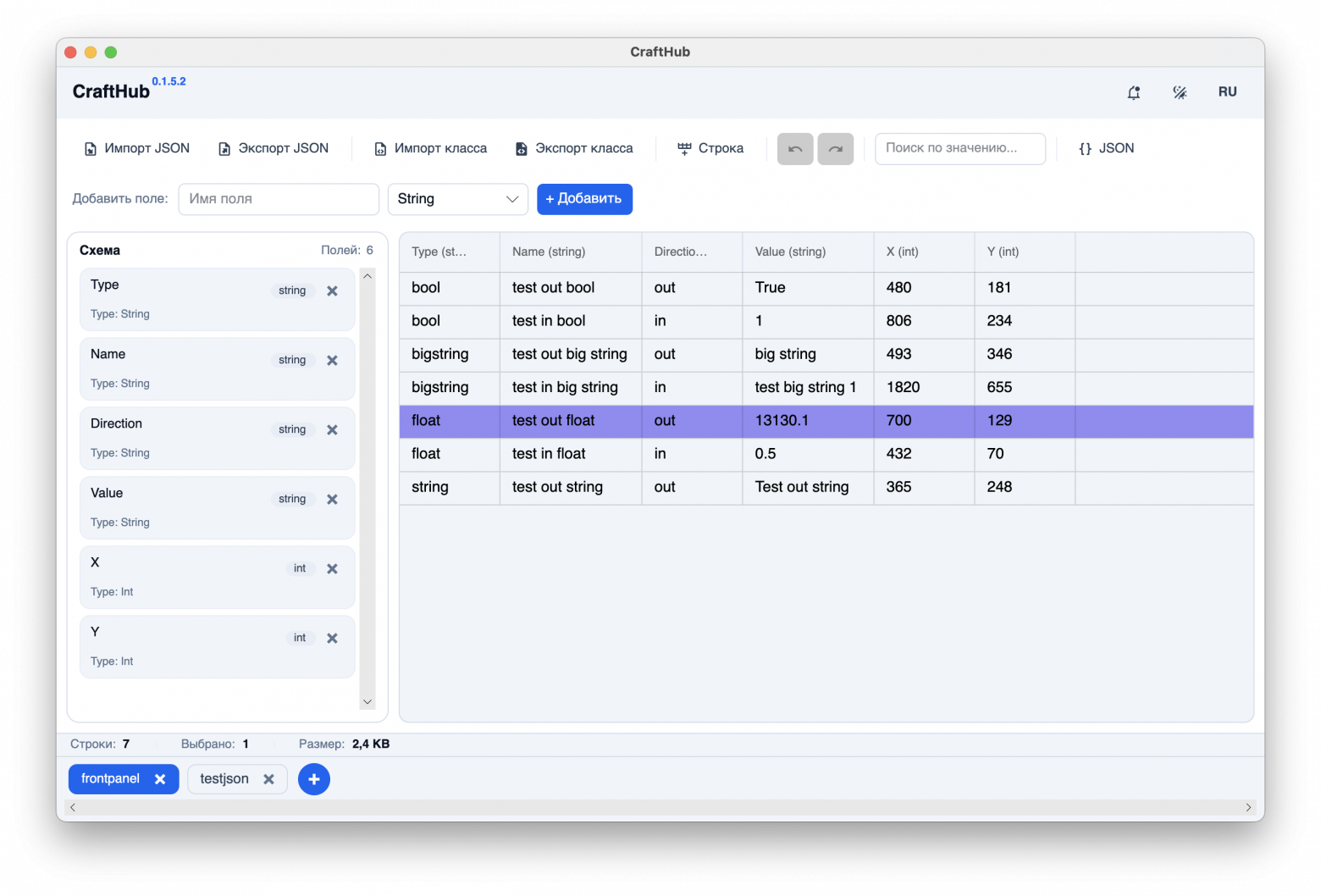Click the undo arrow button
This screenshot has height=896, width=1321.
795,149
